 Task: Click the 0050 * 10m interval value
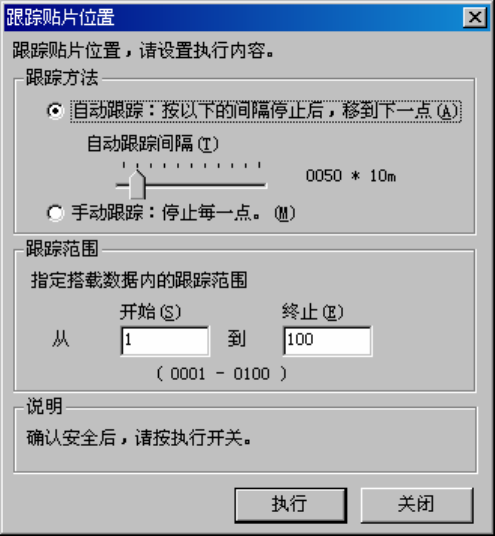(x=351, y=176)
